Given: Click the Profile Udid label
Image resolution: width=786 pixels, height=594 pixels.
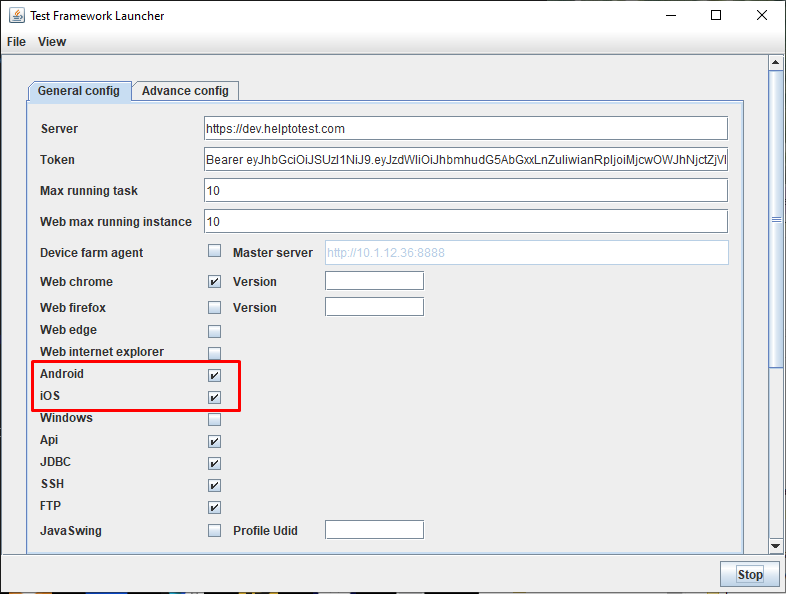Looking at the screenshot, I should point(265,530).
